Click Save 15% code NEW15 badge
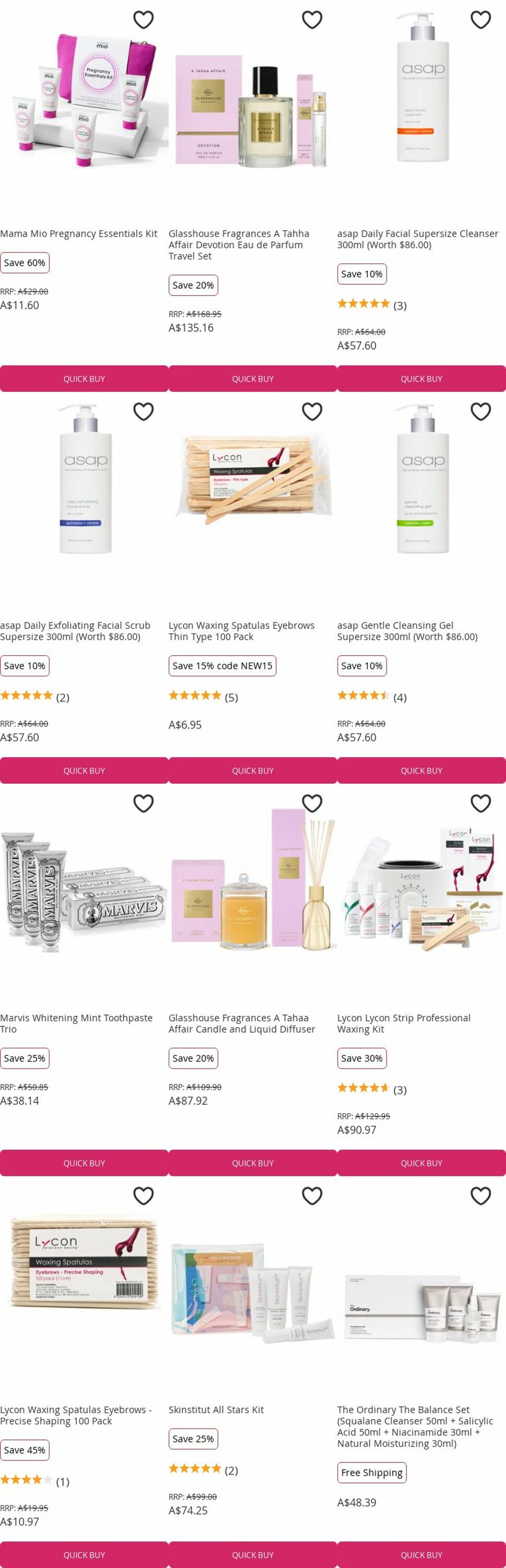Screen dimensions: 506x1568 (222, 666)
